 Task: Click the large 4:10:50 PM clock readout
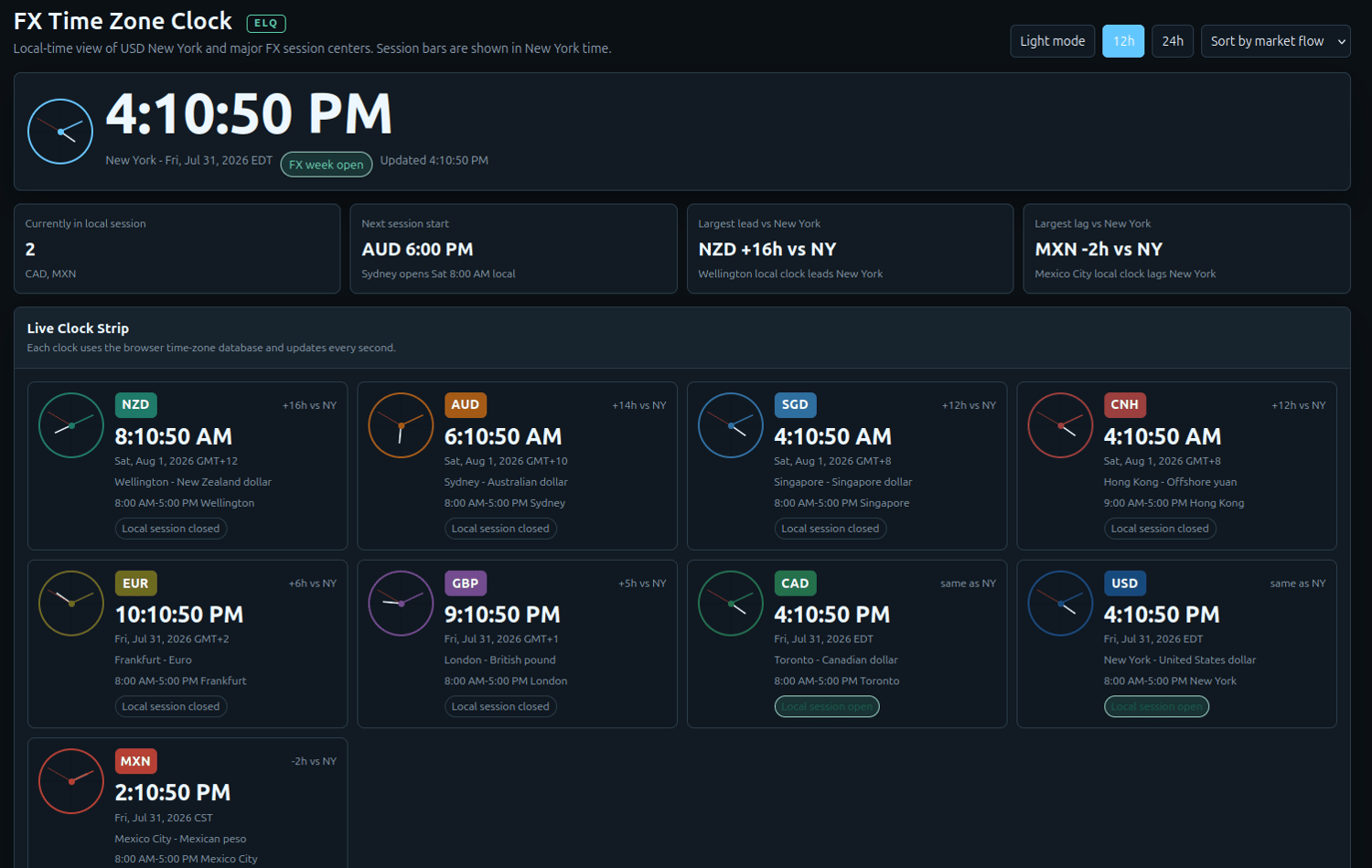tap(249, 115)
